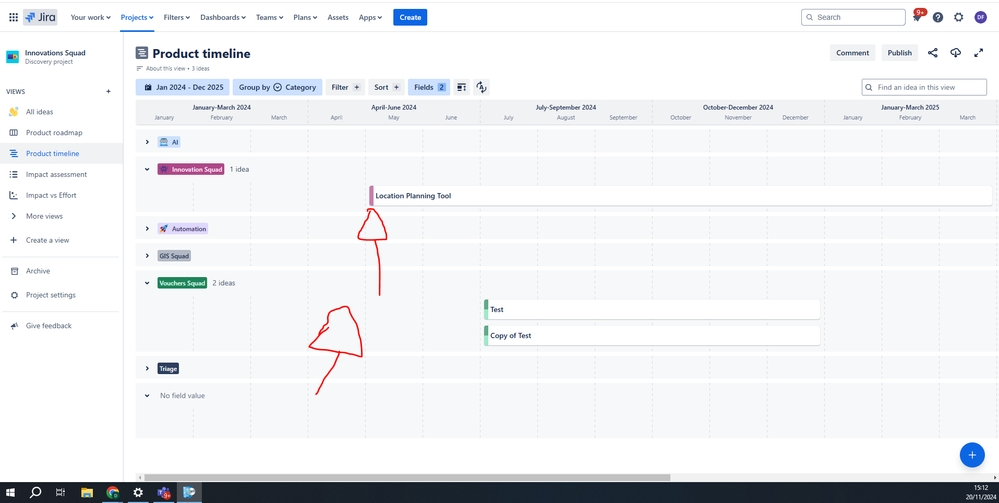Click the blue Create button

tap(410, 17)
